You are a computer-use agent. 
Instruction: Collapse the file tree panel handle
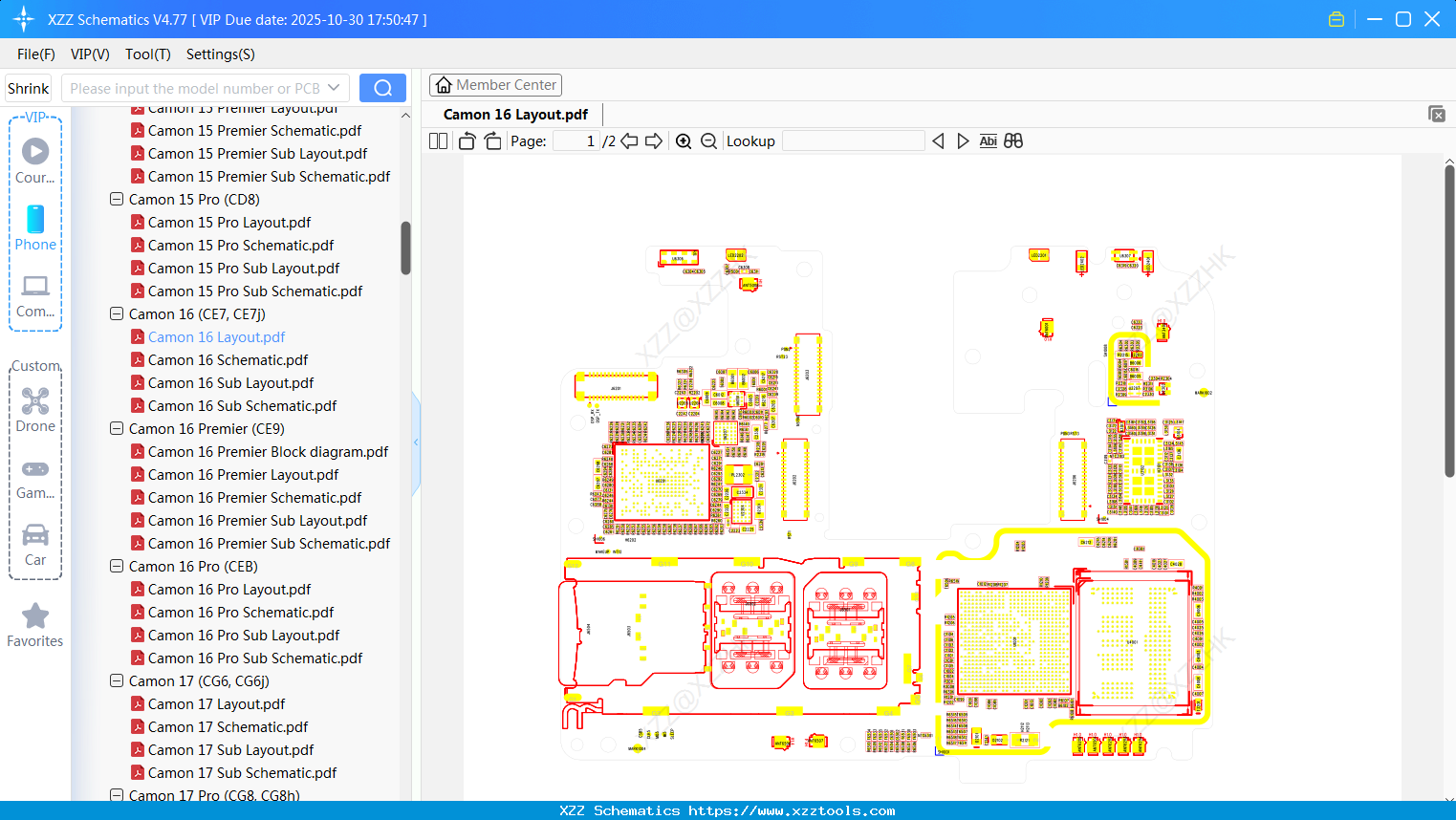point(416,442)
